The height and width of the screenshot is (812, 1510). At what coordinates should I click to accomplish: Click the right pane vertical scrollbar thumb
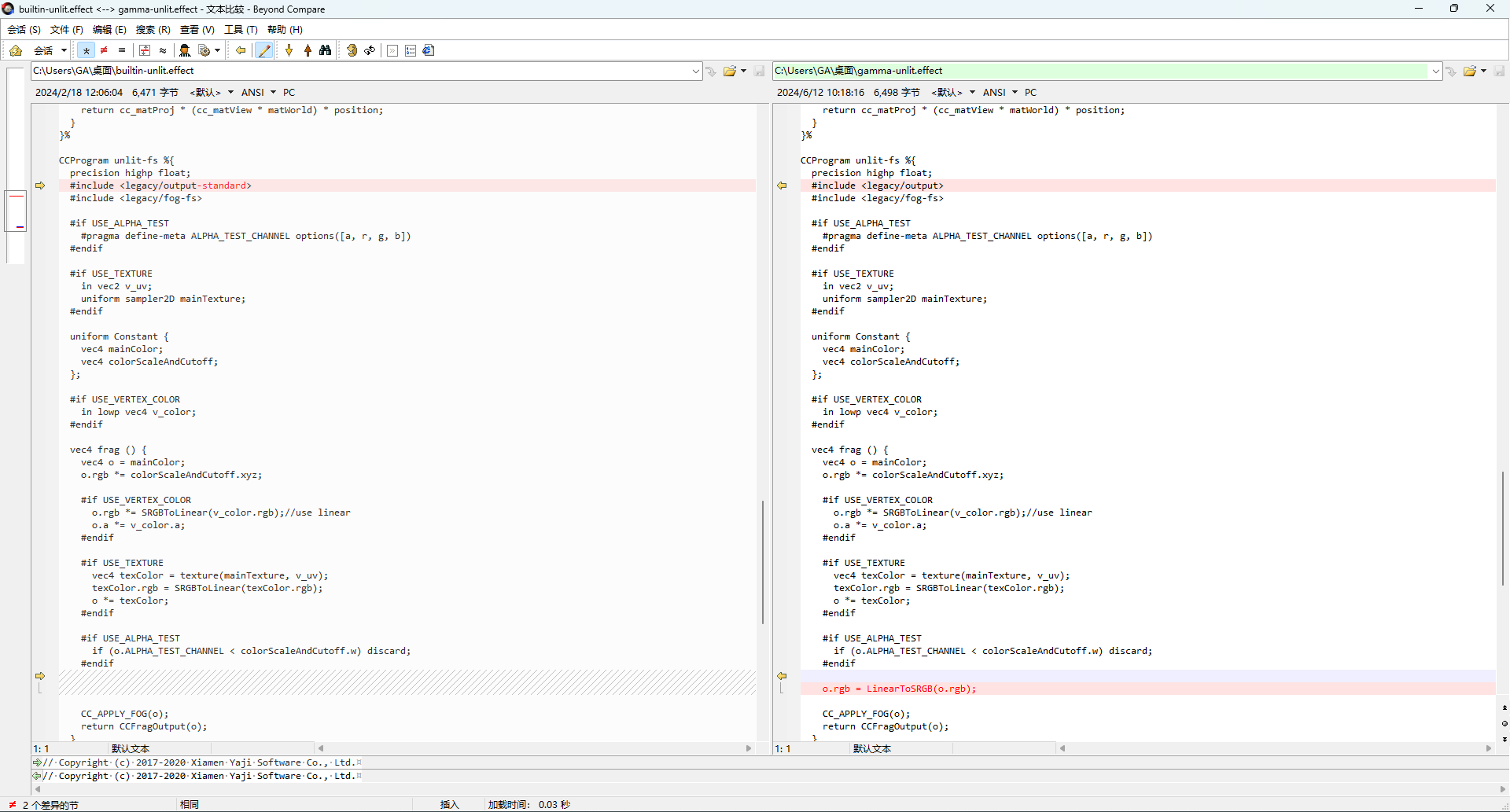pos(1503,528)
